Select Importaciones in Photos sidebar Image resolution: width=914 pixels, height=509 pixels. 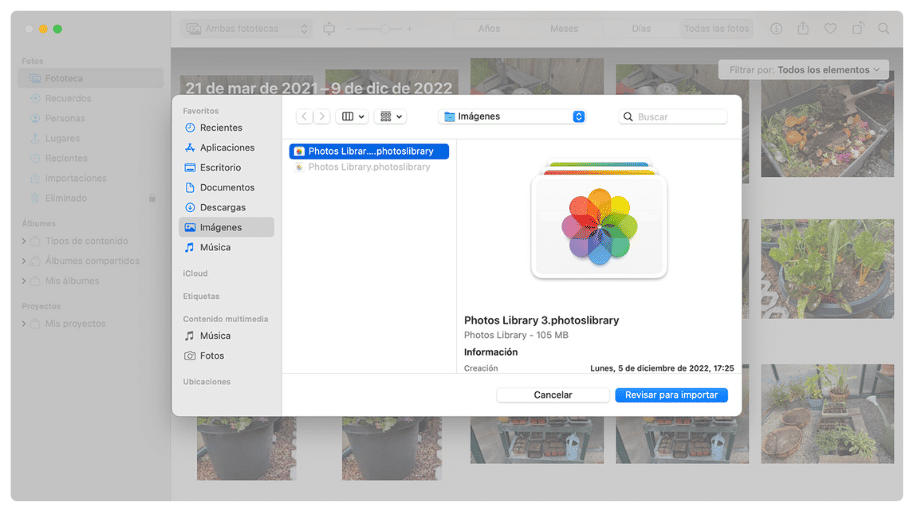90,178
